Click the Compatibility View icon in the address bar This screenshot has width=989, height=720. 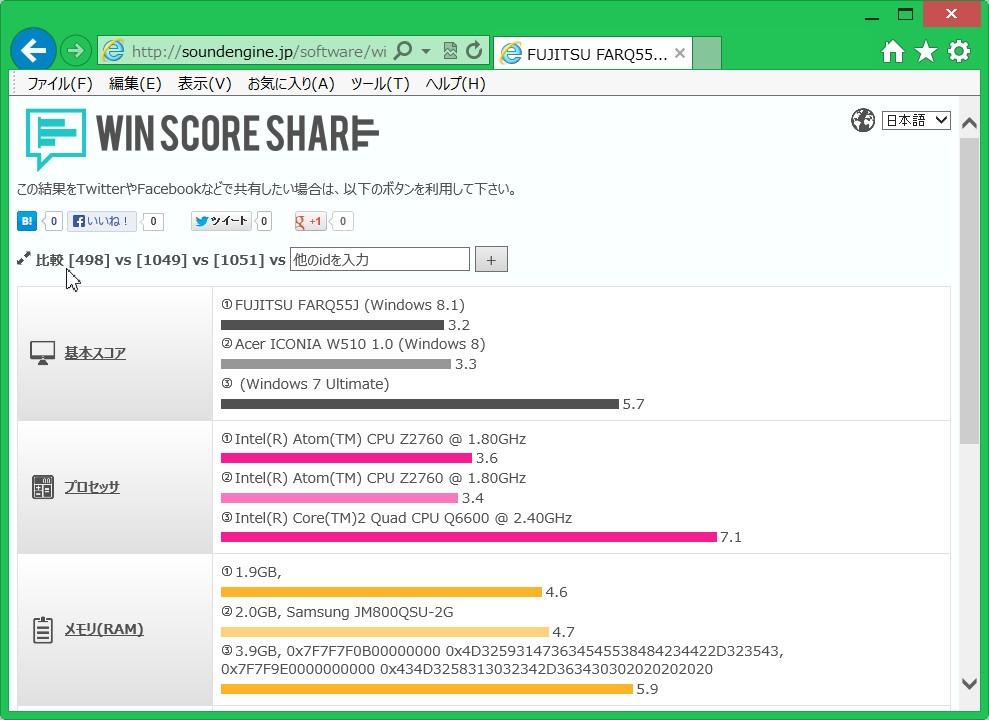pyautogui.click(x=451, y=49)
